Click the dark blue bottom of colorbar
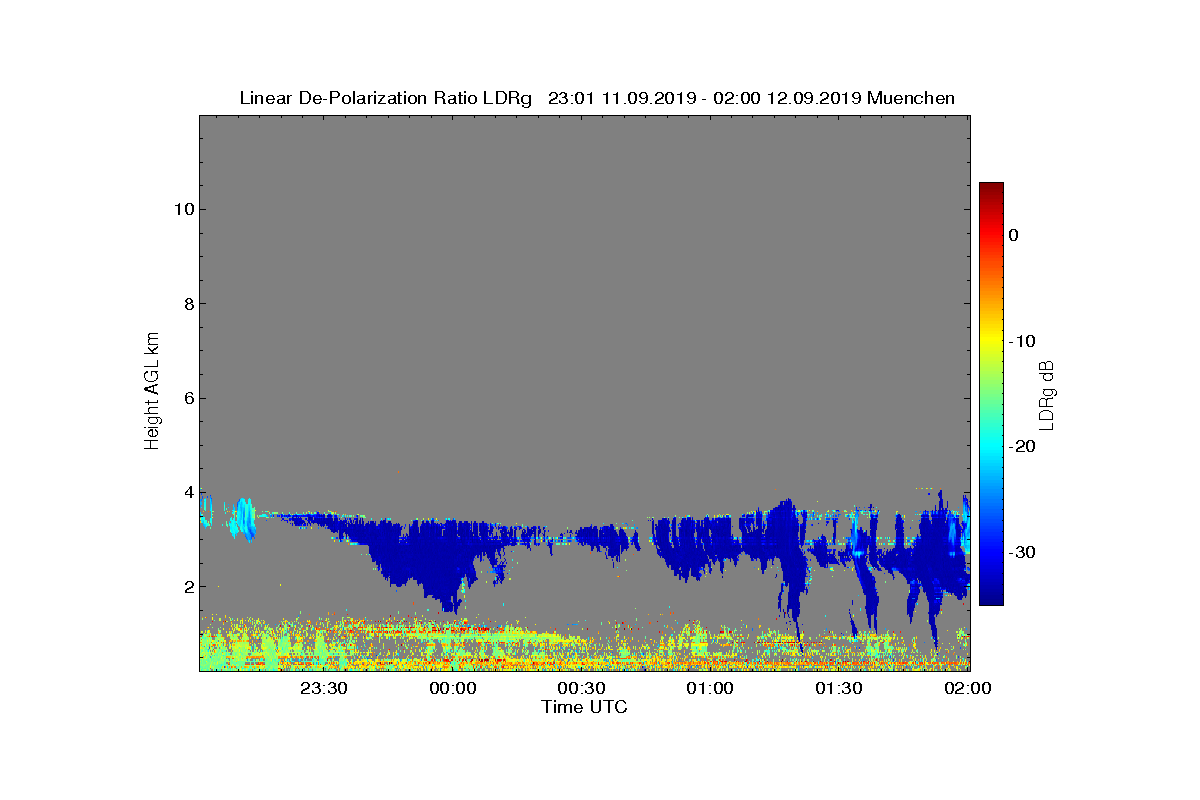Image resolution: width=1200 pixels, height=800 pixels. pos(991,595)
